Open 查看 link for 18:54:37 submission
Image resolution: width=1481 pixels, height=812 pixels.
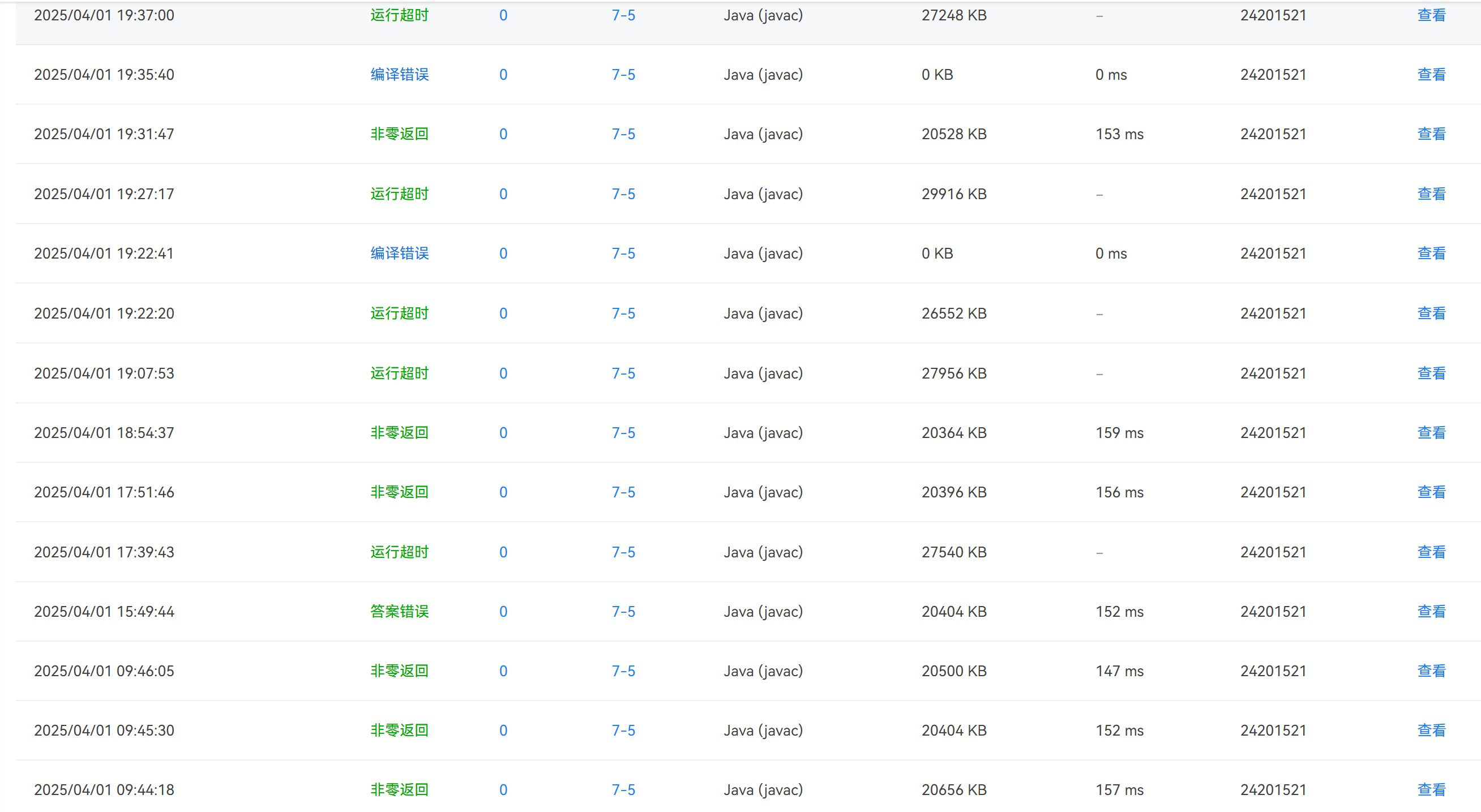tap(1431, 433)
